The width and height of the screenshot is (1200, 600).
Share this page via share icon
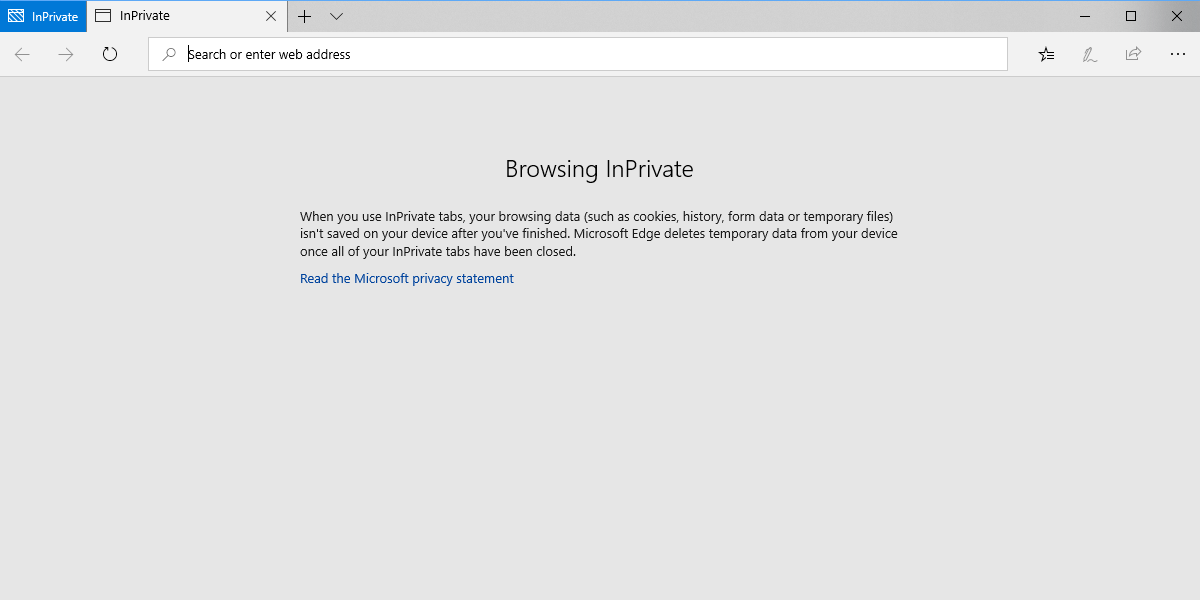click(x=1133, y=54)
